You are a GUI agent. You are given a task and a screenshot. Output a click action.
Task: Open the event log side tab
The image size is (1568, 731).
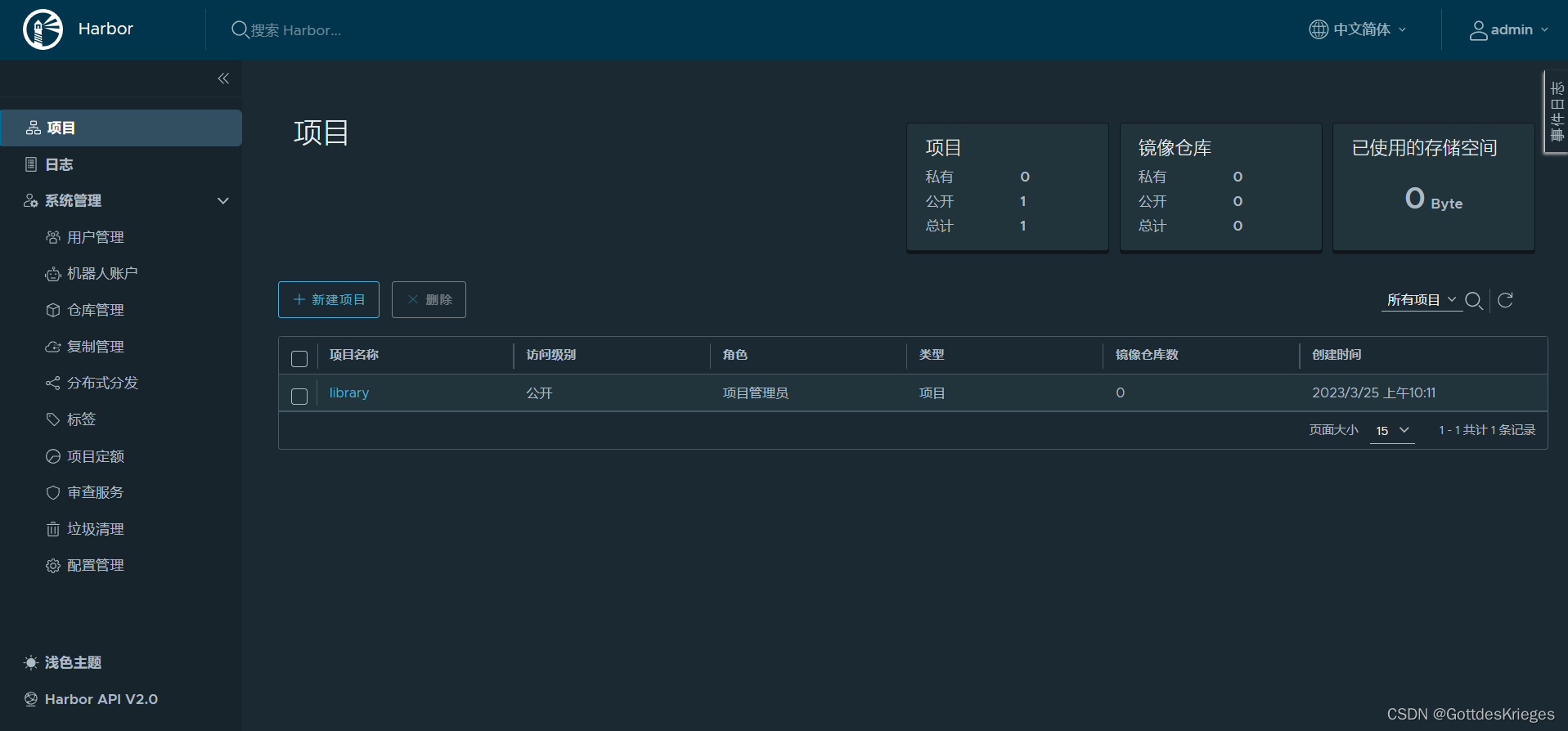(x=1556, y=112)
